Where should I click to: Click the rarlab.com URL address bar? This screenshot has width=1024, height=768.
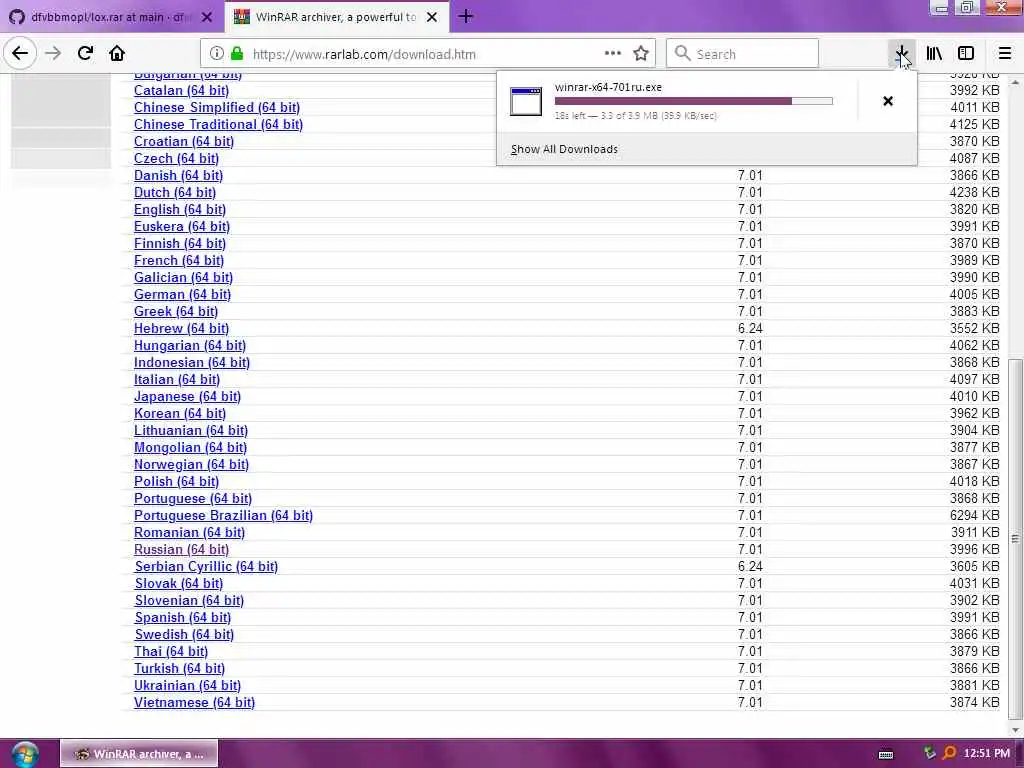(428, 54)
